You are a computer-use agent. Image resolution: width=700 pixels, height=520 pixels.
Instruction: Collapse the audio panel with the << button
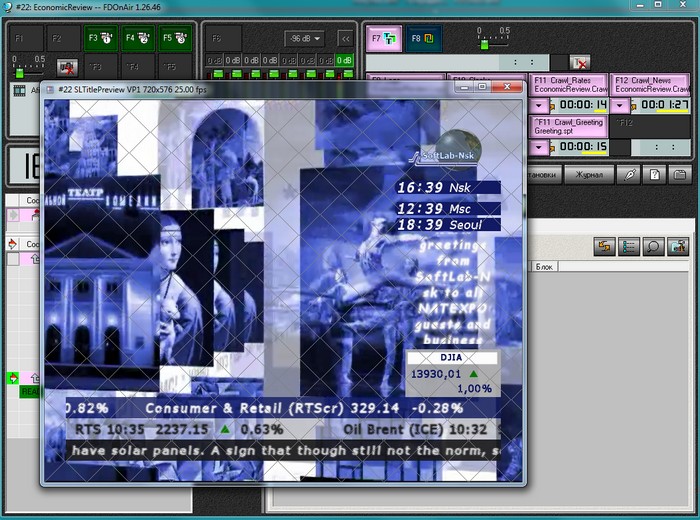[x=346, y=39]
